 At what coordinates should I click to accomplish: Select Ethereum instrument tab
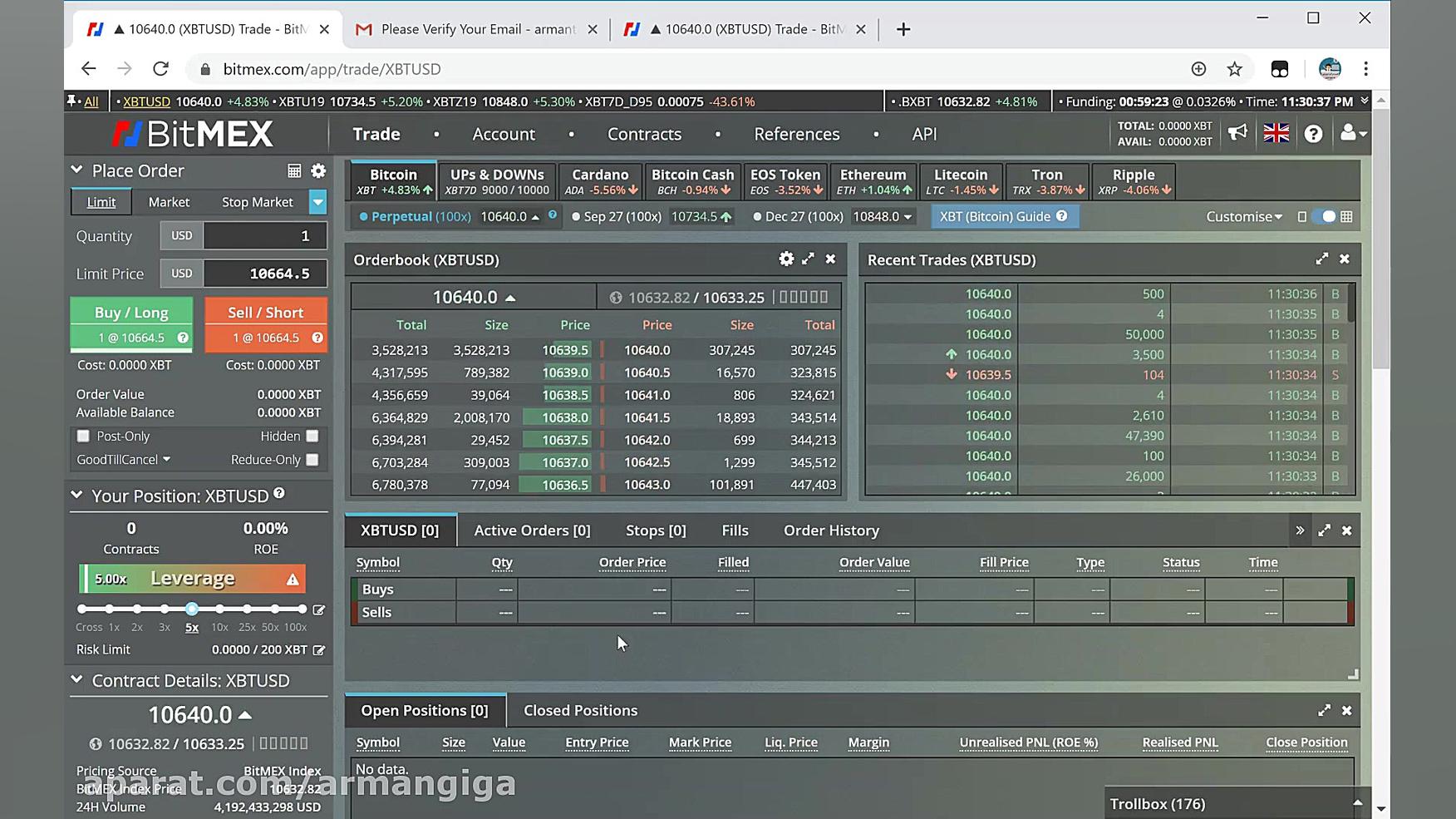coord(873,181)
